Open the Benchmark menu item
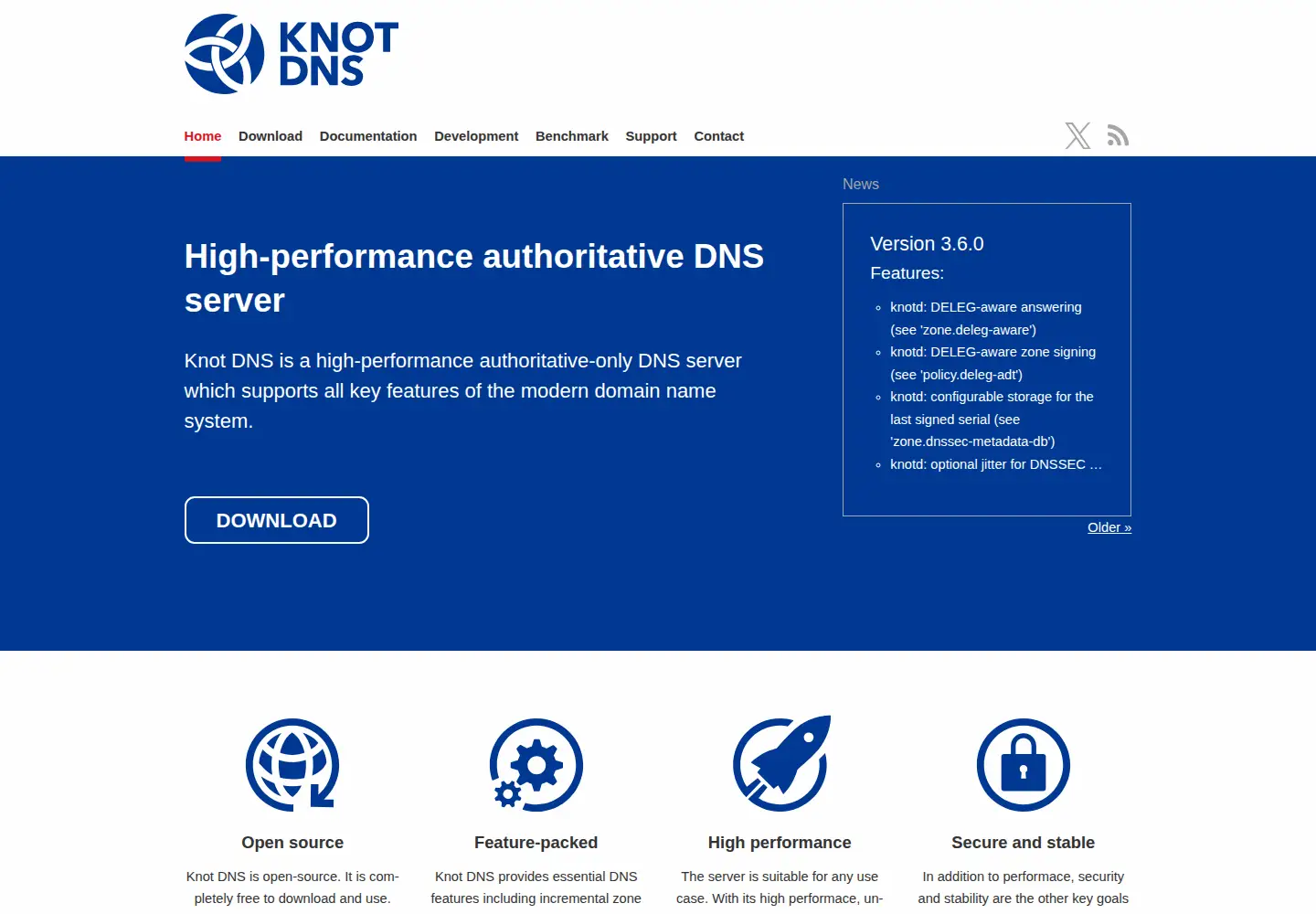The height and width of the screenshot is (914, 1316). point(572,136)
